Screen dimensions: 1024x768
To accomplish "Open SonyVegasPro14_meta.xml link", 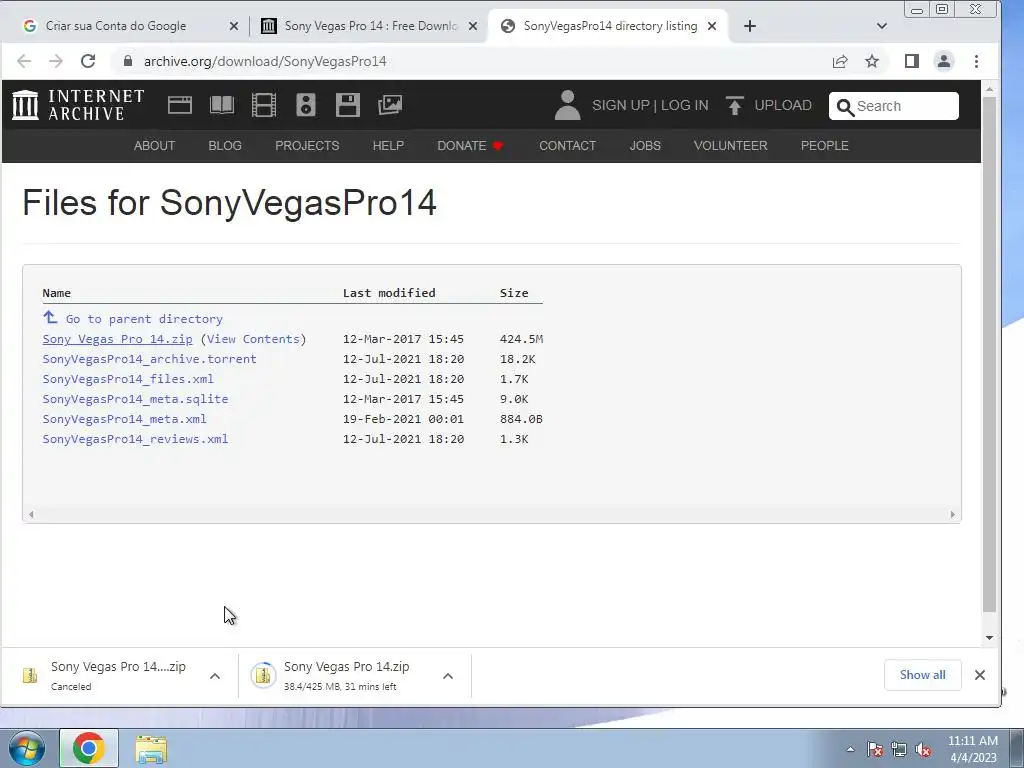I will [124, 419].
